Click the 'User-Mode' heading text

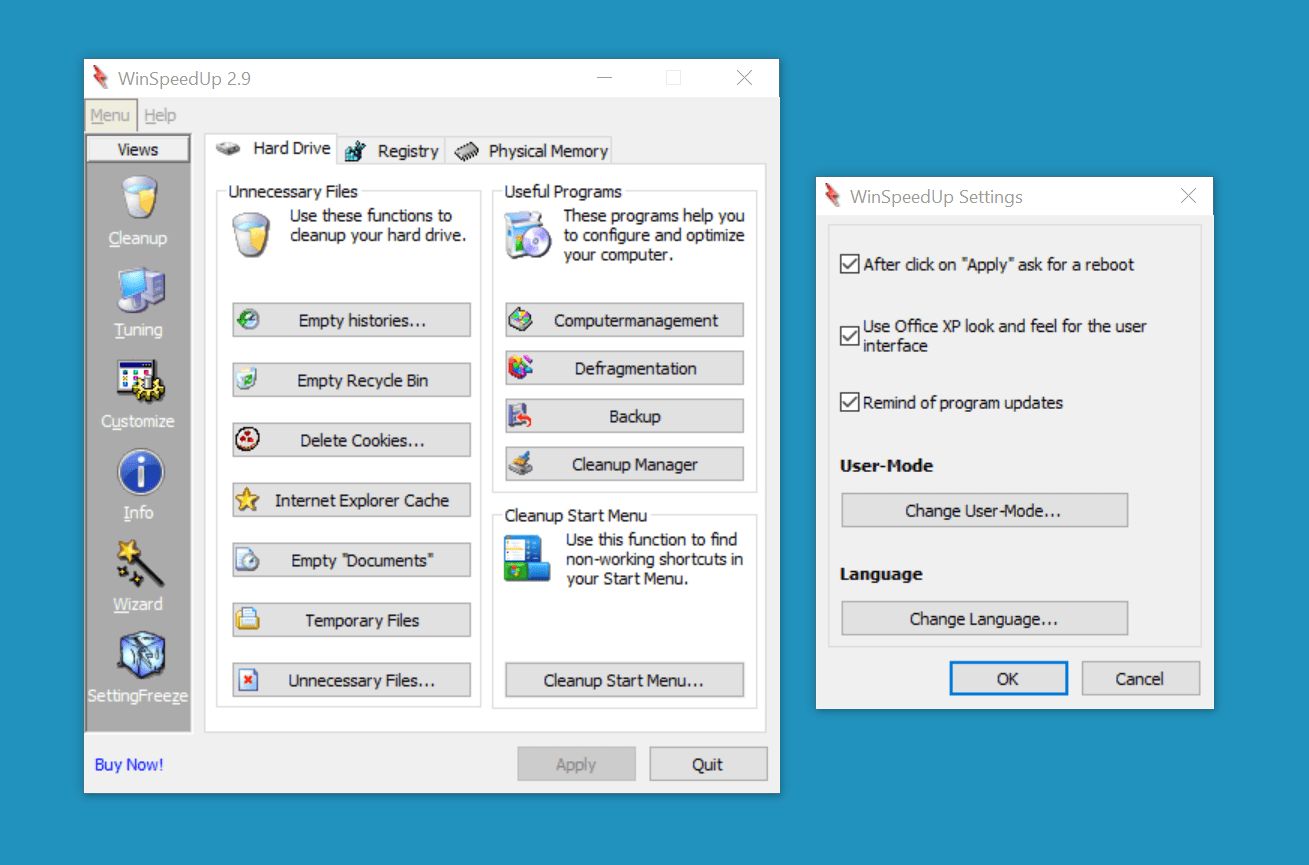[x=886, y=466]
